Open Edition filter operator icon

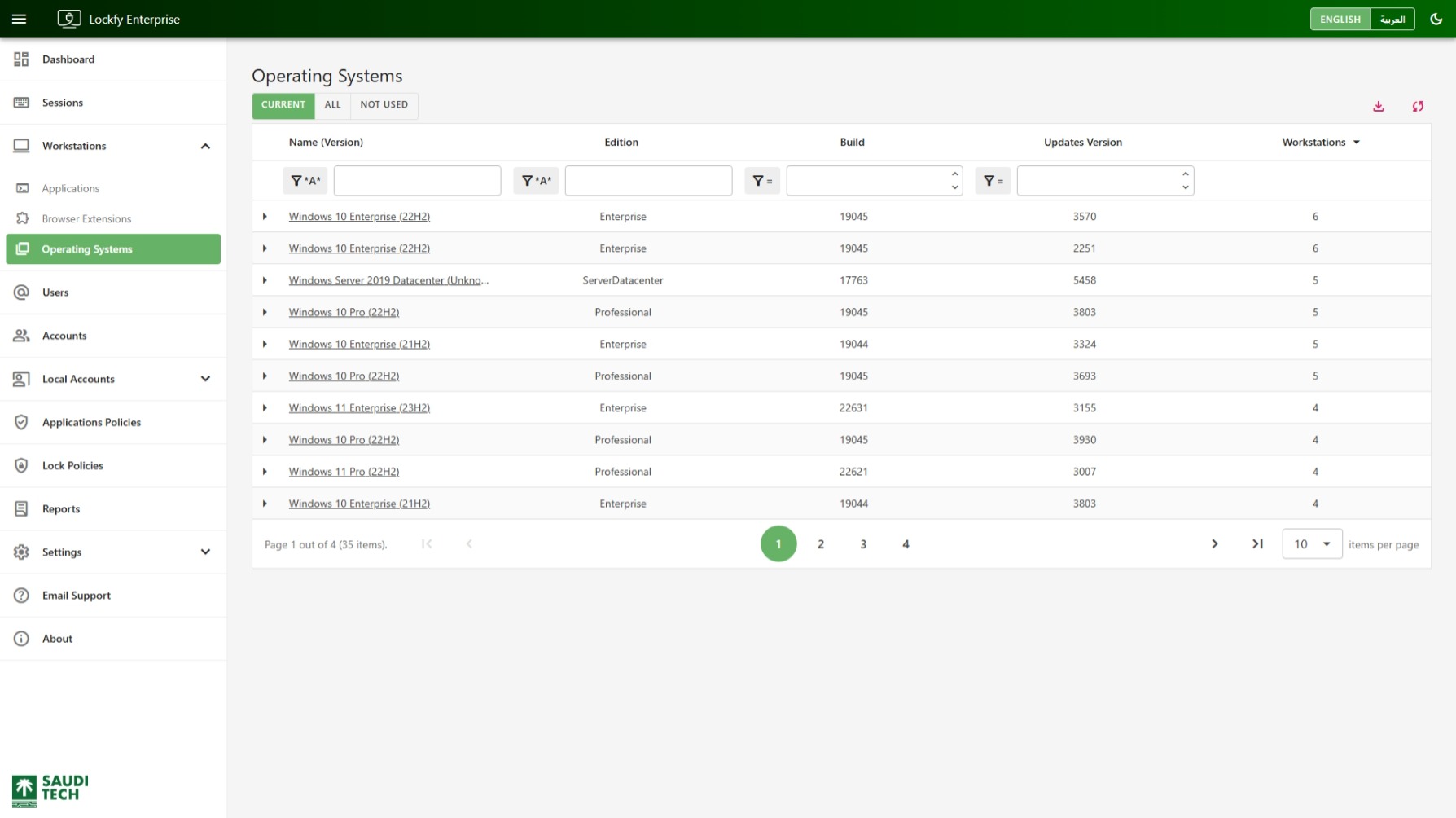[537, 181]
